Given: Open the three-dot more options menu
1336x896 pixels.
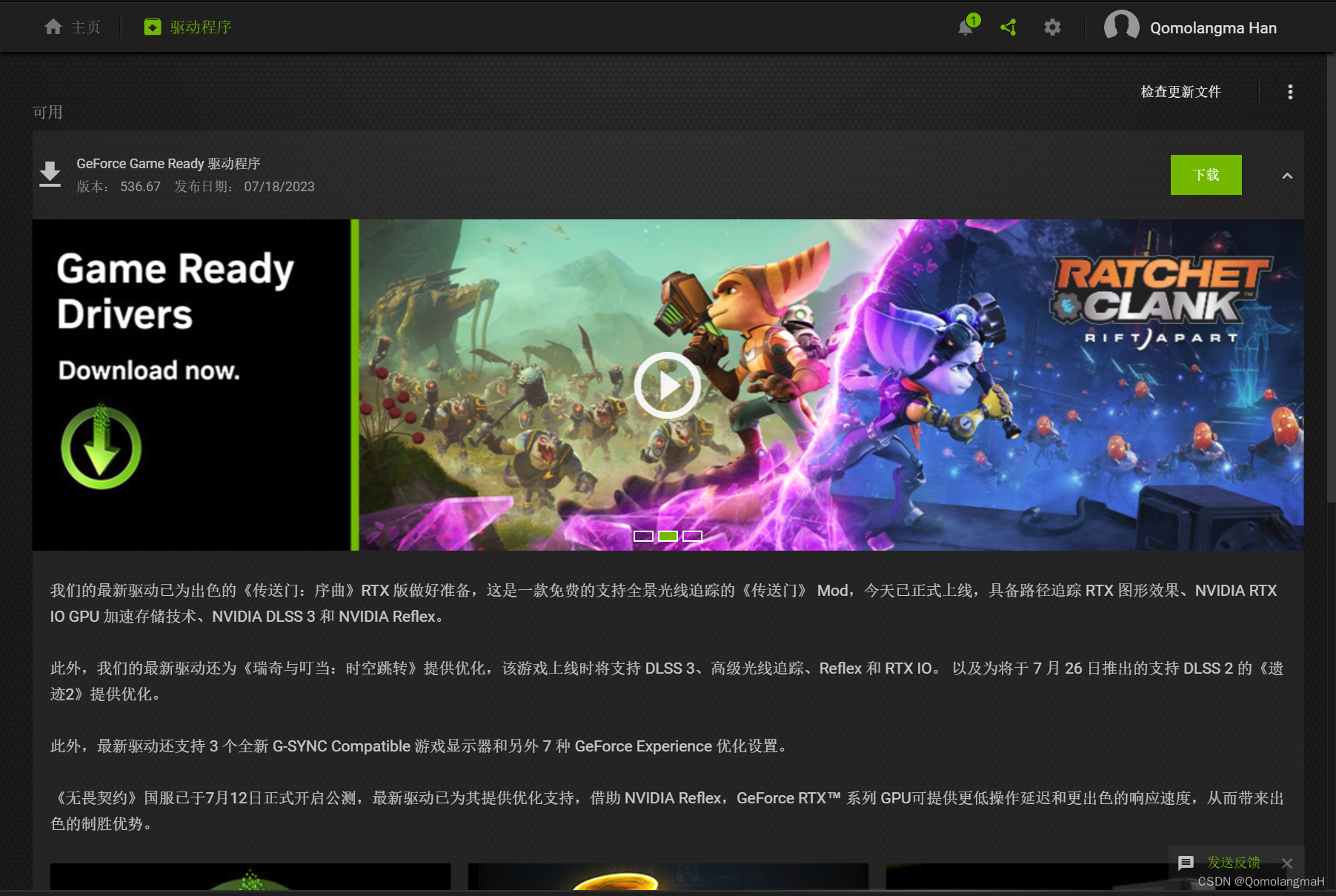Looking at the screenshot, I should pyautogui.click(x=1290, y=92).
